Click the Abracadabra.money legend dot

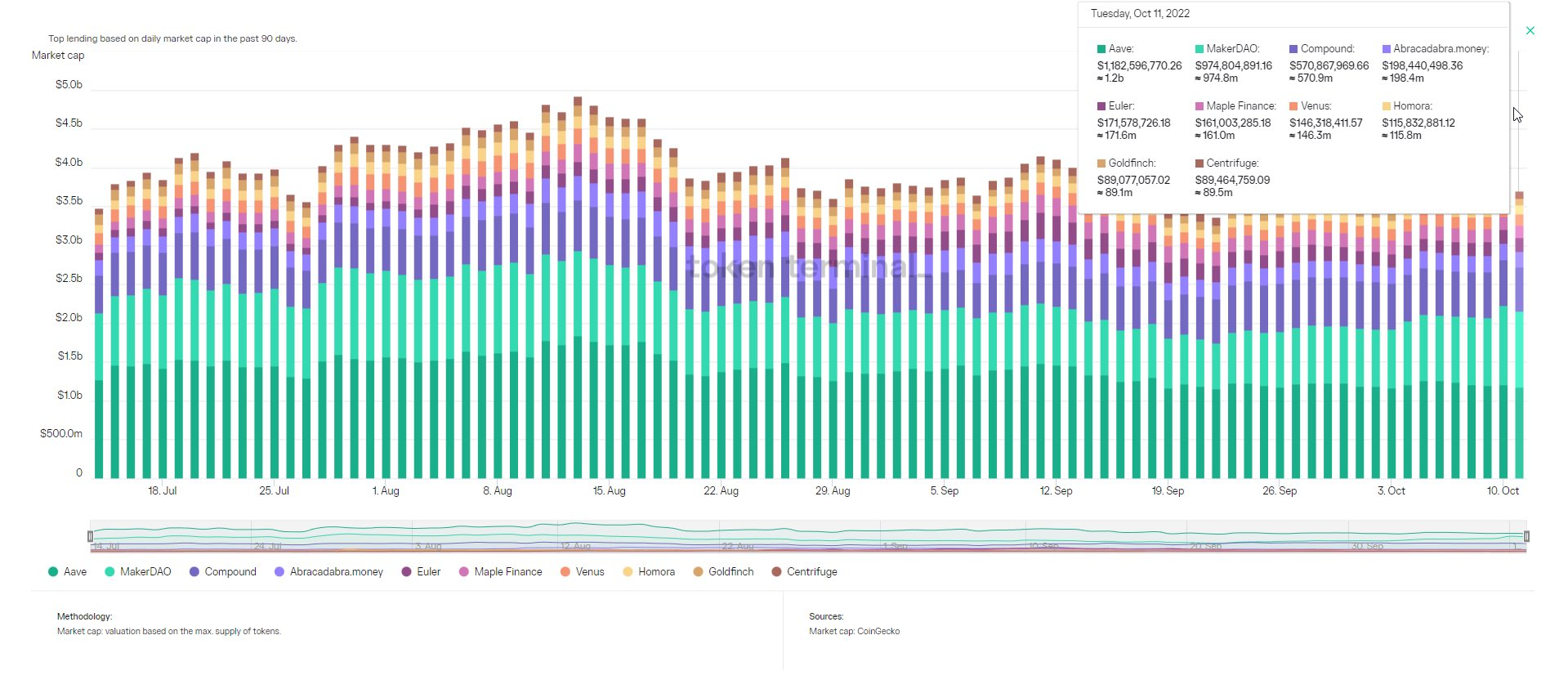pos(279,572)
